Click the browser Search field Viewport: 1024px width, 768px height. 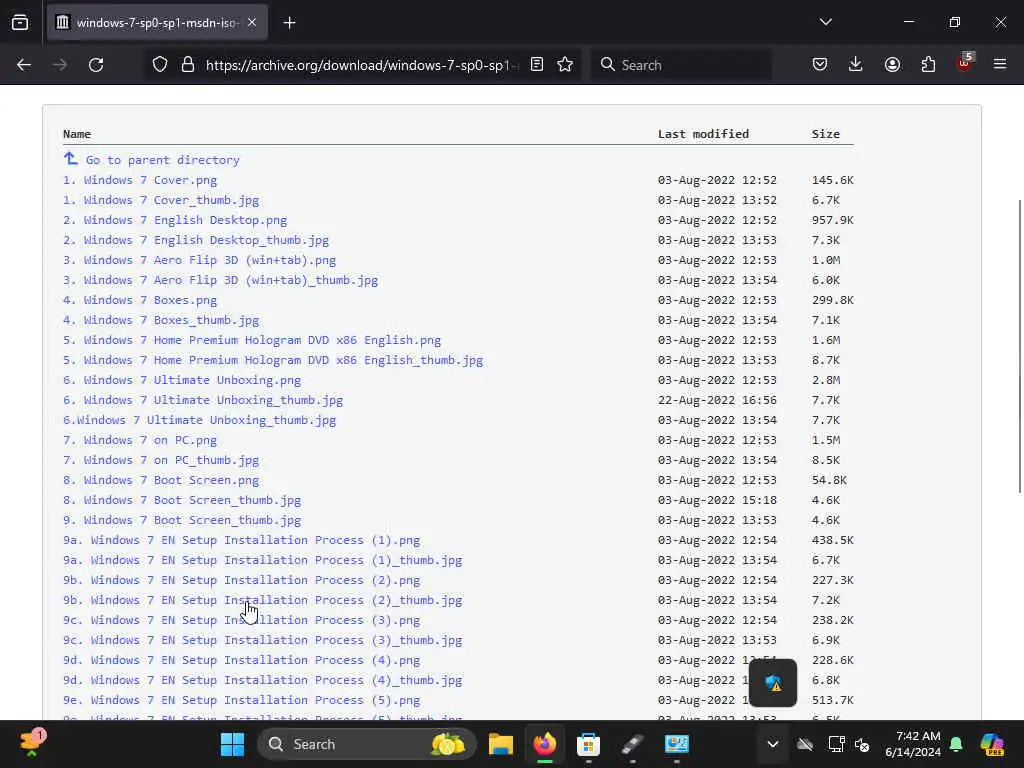pyautogui.click(x=681, y=65)
